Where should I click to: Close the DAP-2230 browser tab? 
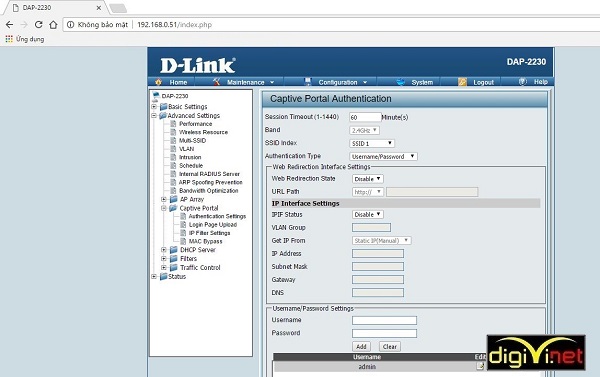click(x=99, y=8)
